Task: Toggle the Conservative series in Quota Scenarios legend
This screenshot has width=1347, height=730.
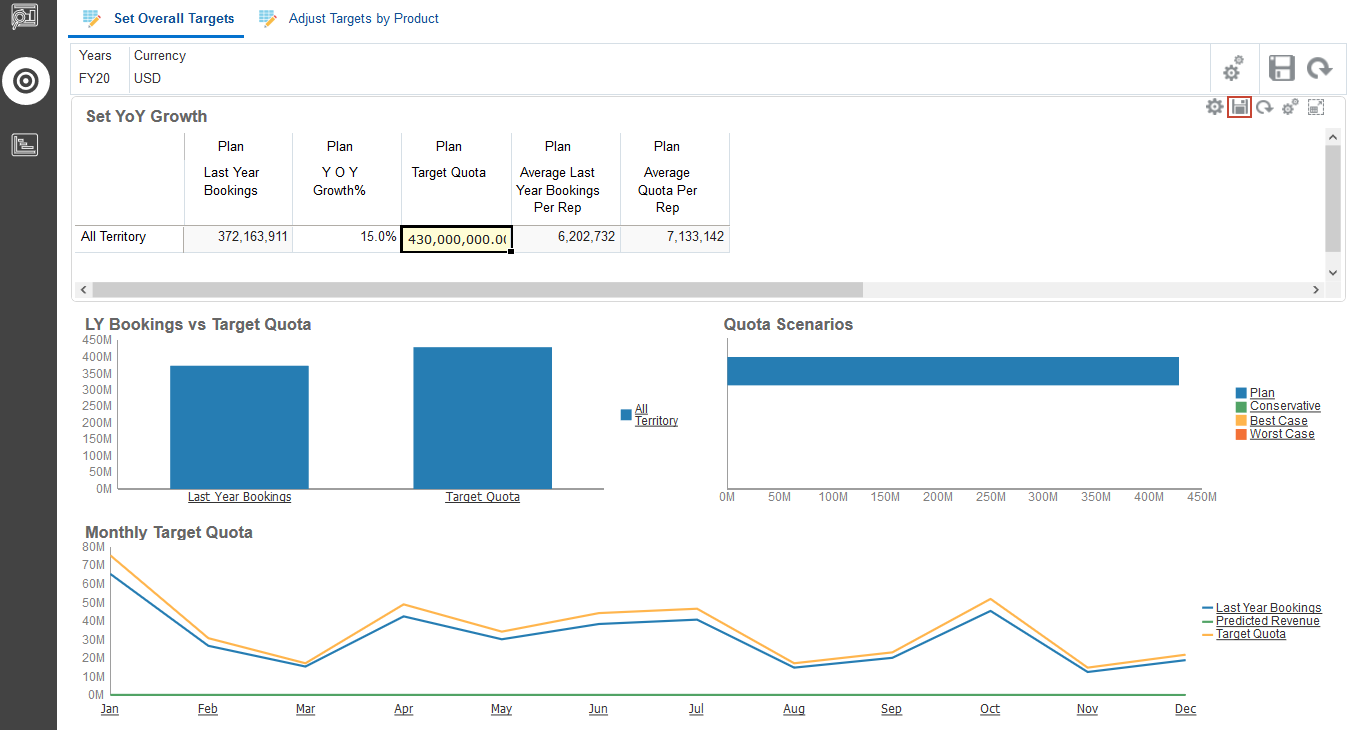Action: click(x=1284, y=406)
